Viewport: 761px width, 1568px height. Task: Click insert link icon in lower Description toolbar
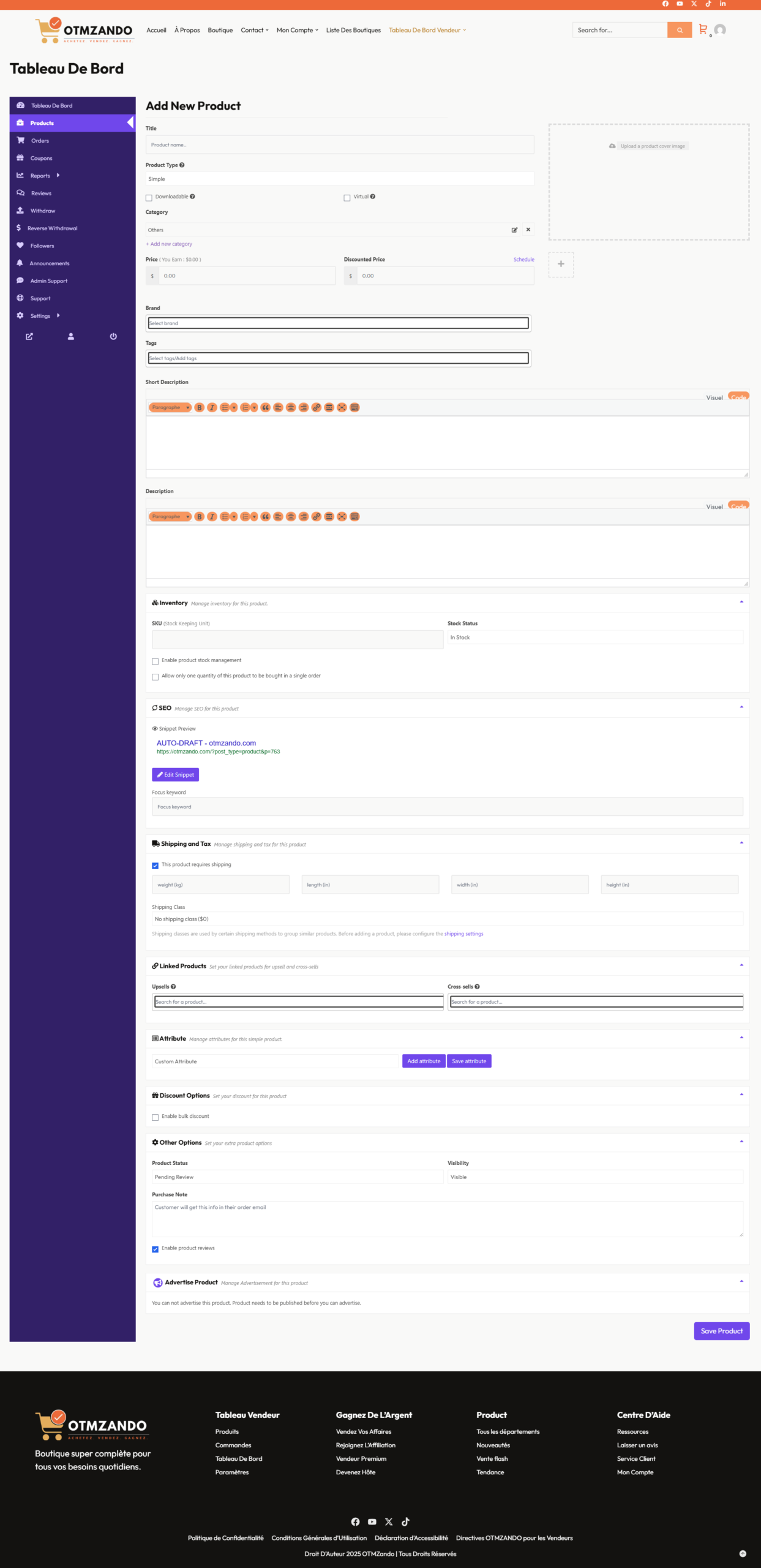[x=316, y=516]
